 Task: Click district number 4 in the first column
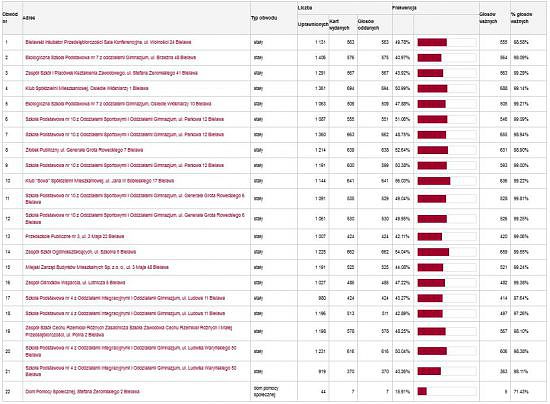point(6,88)
